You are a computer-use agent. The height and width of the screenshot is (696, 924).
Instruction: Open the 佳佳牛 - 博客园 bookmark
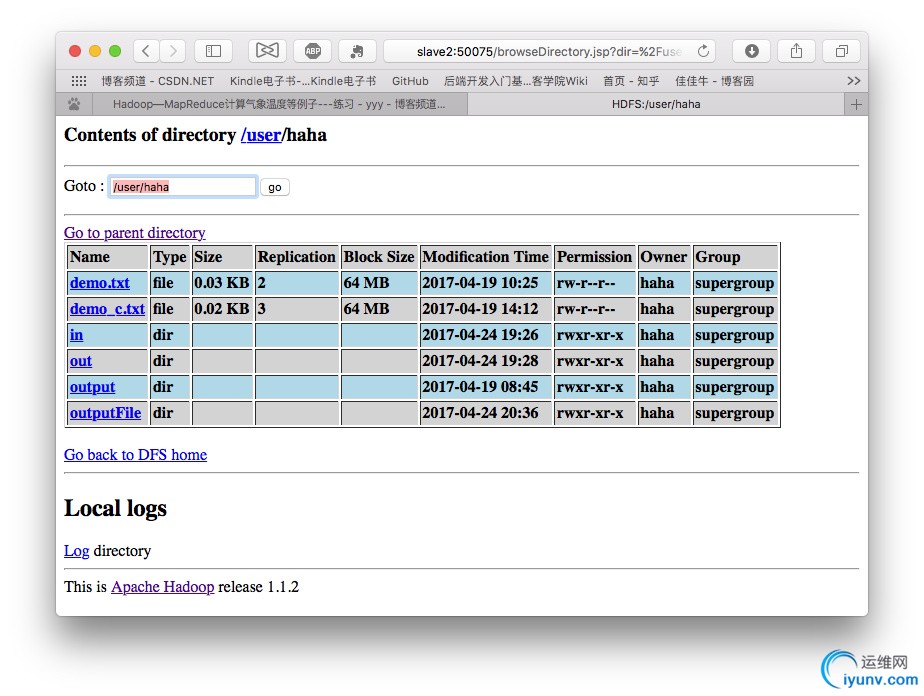coord(714,81)
